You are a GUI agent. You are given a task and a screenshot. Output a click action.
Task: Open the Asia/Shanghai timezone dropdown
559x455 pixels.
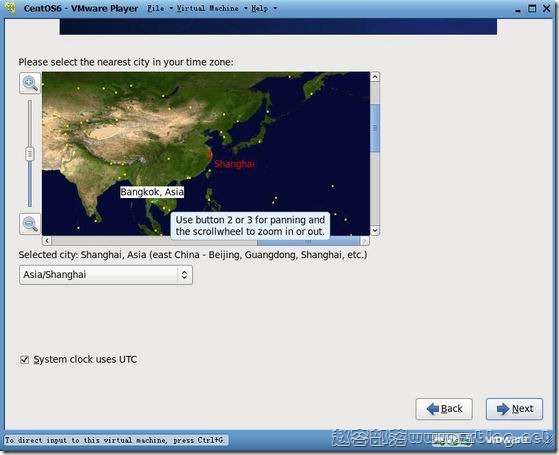[106, 275]
